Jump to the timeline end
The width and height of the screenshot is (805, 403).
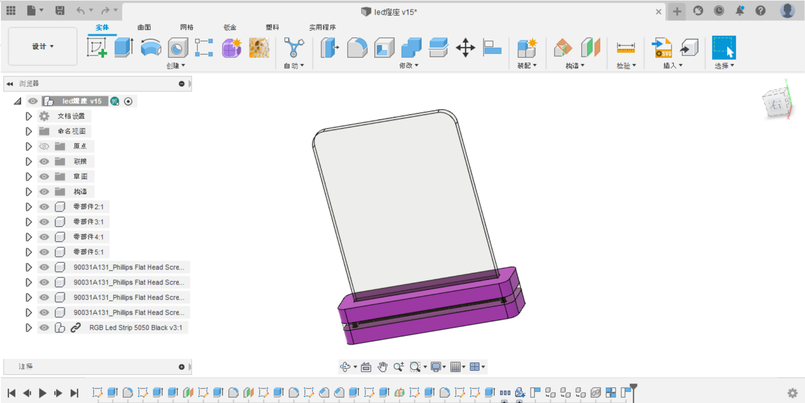coord(74,393)
